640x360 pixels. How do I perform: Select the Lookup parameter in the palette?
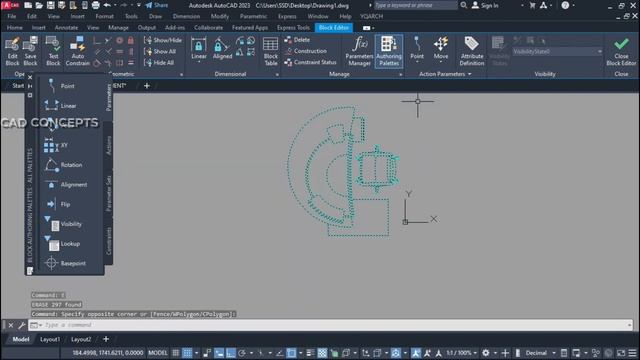(x=61, y=244)
